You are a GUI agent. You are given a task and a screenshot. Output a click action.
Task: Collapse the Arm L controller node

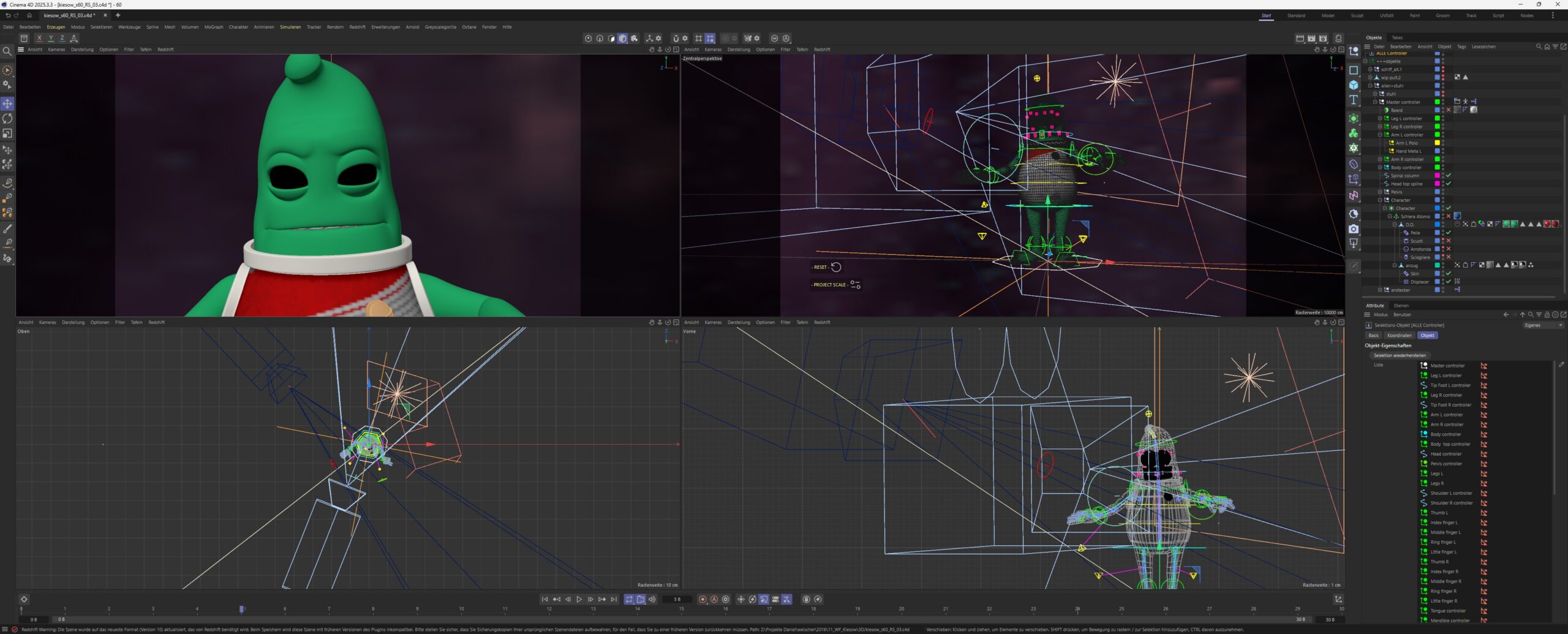coord(1379,135)
